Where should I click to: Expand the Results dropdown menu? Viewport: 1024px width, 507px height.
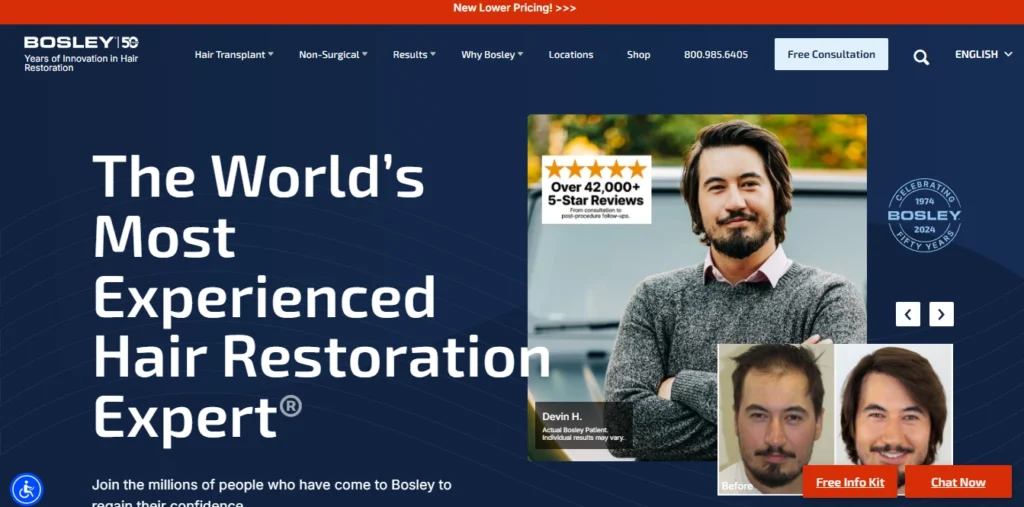(x=414, y=55)
